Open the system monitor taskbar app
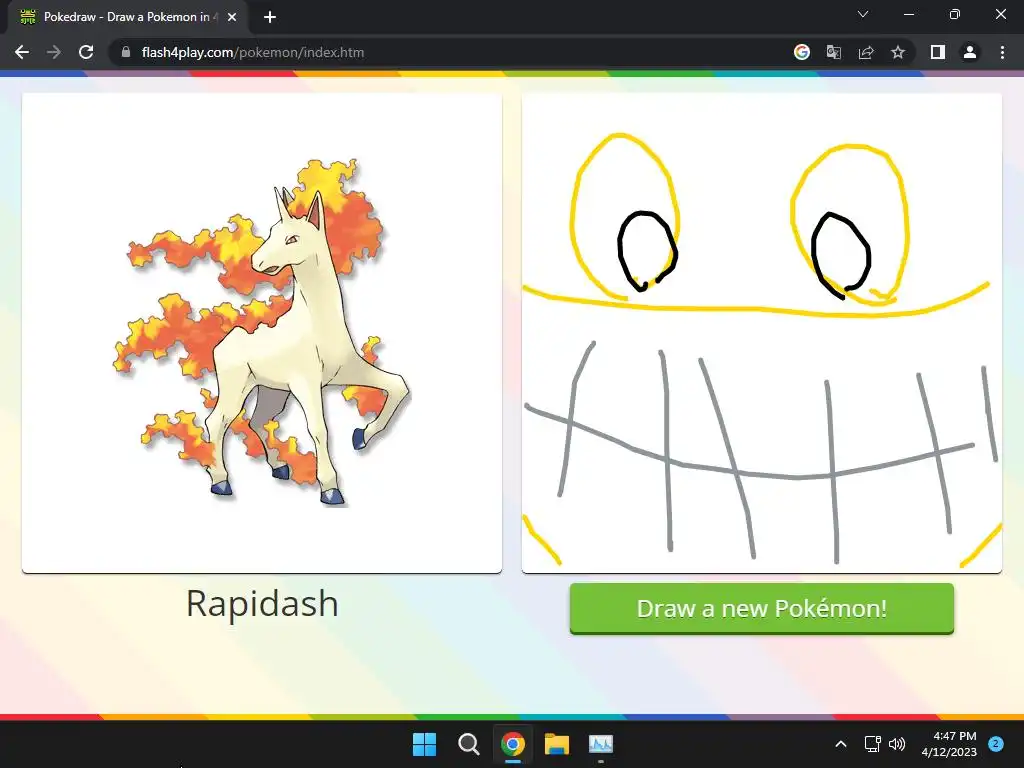 [601, 744]
